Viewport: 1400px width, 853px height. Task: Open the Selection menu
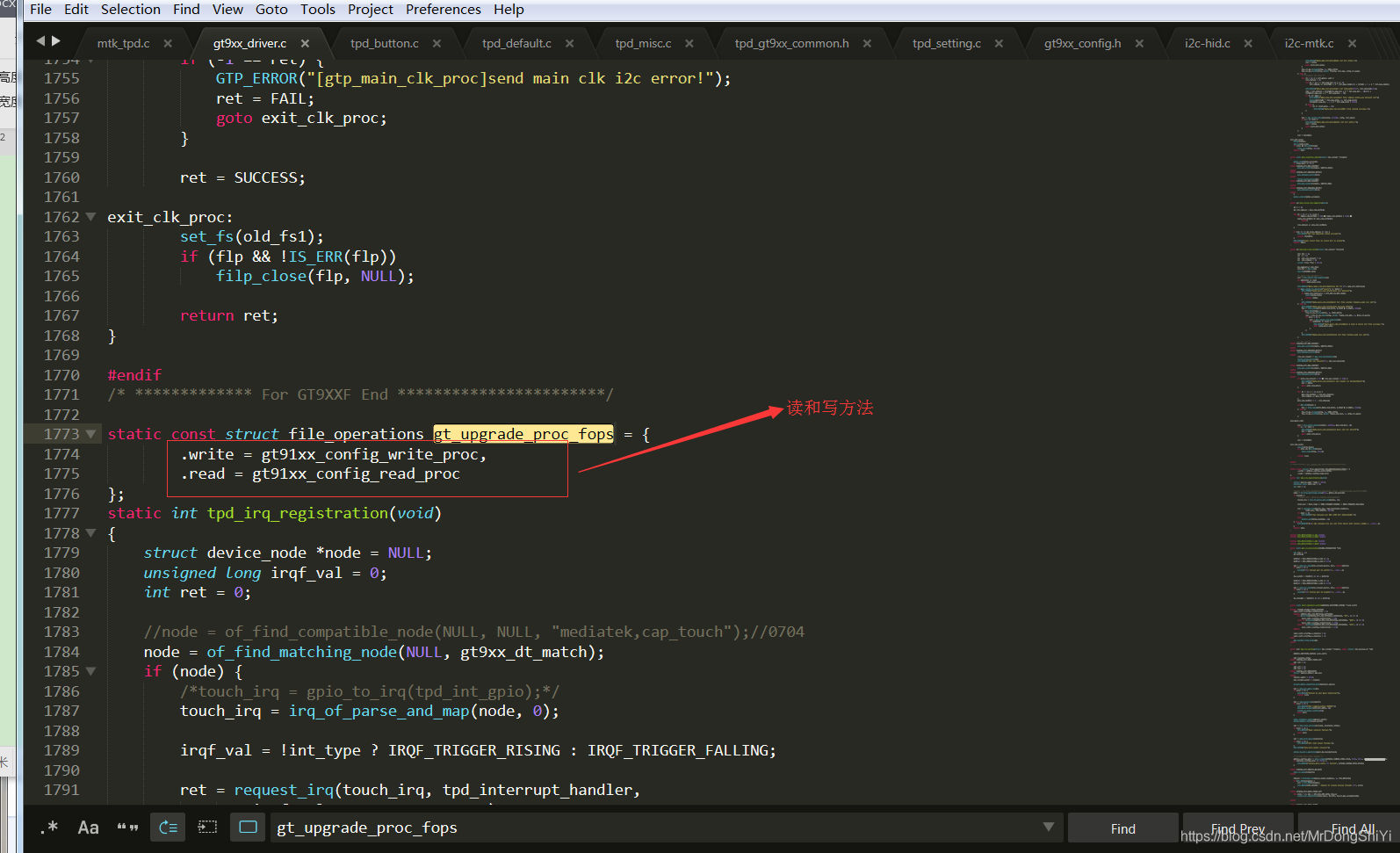[x=131, y=10]
